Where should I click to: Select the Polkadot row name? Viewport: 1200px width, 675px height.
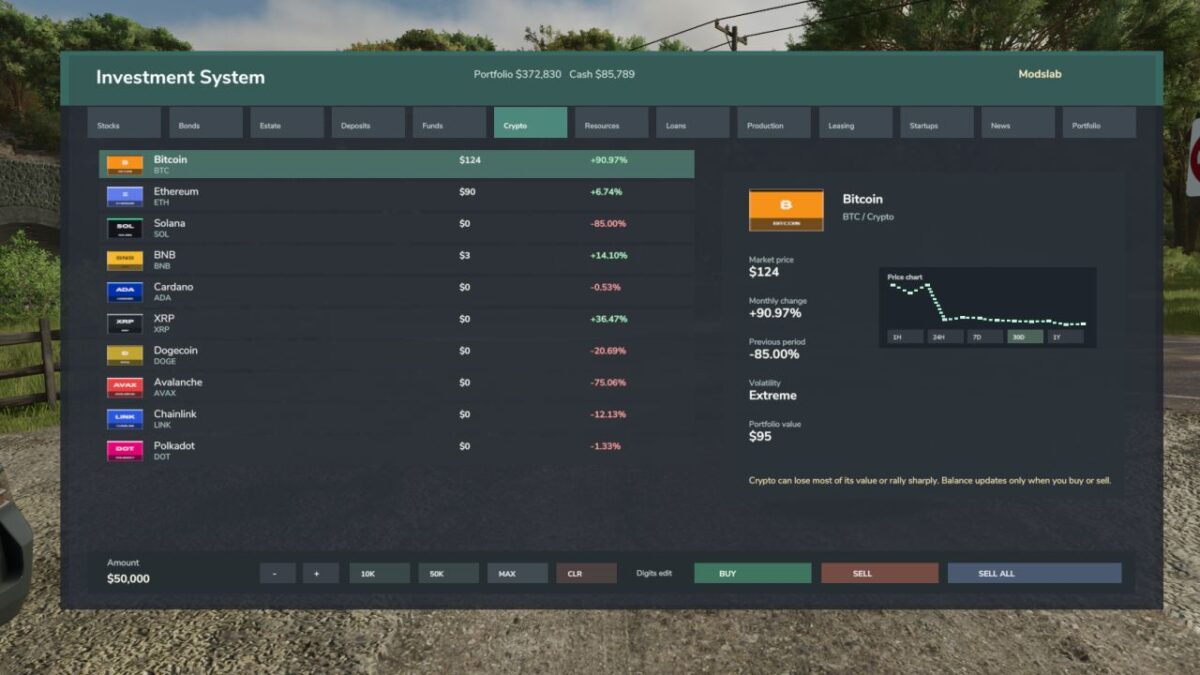tap(175, 446)
